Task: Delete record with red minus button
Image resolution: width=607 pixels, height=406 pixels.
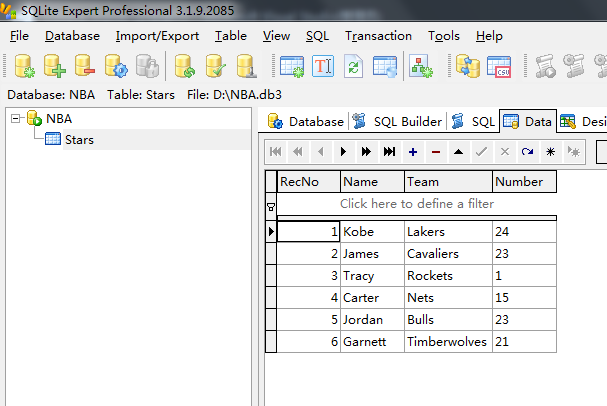Action: (436, 152)
